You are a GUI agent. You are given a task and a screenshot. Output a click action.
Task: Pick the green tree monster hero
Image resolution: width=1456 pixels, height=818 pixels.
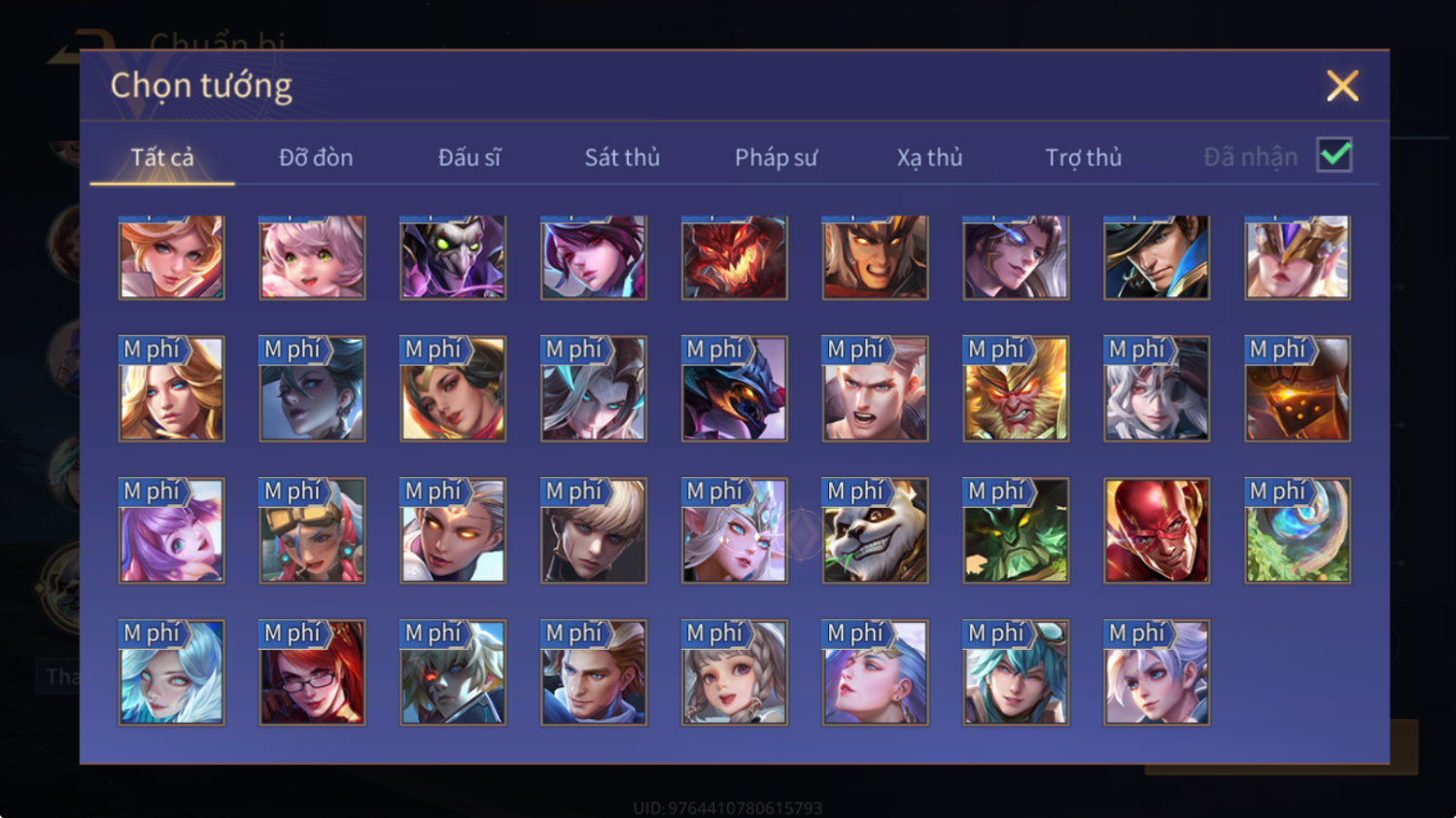point(1016,530)
